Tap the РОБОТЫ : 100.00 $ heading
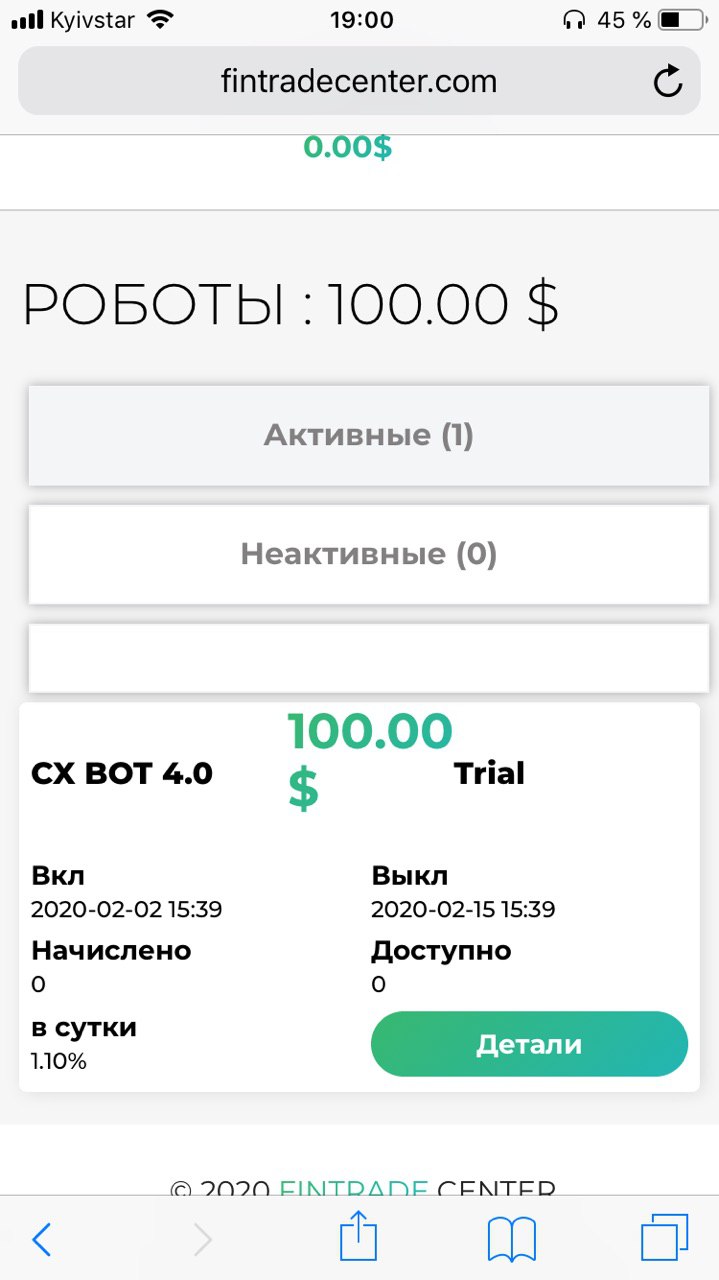719x1280 pixels. click(290, 304)
